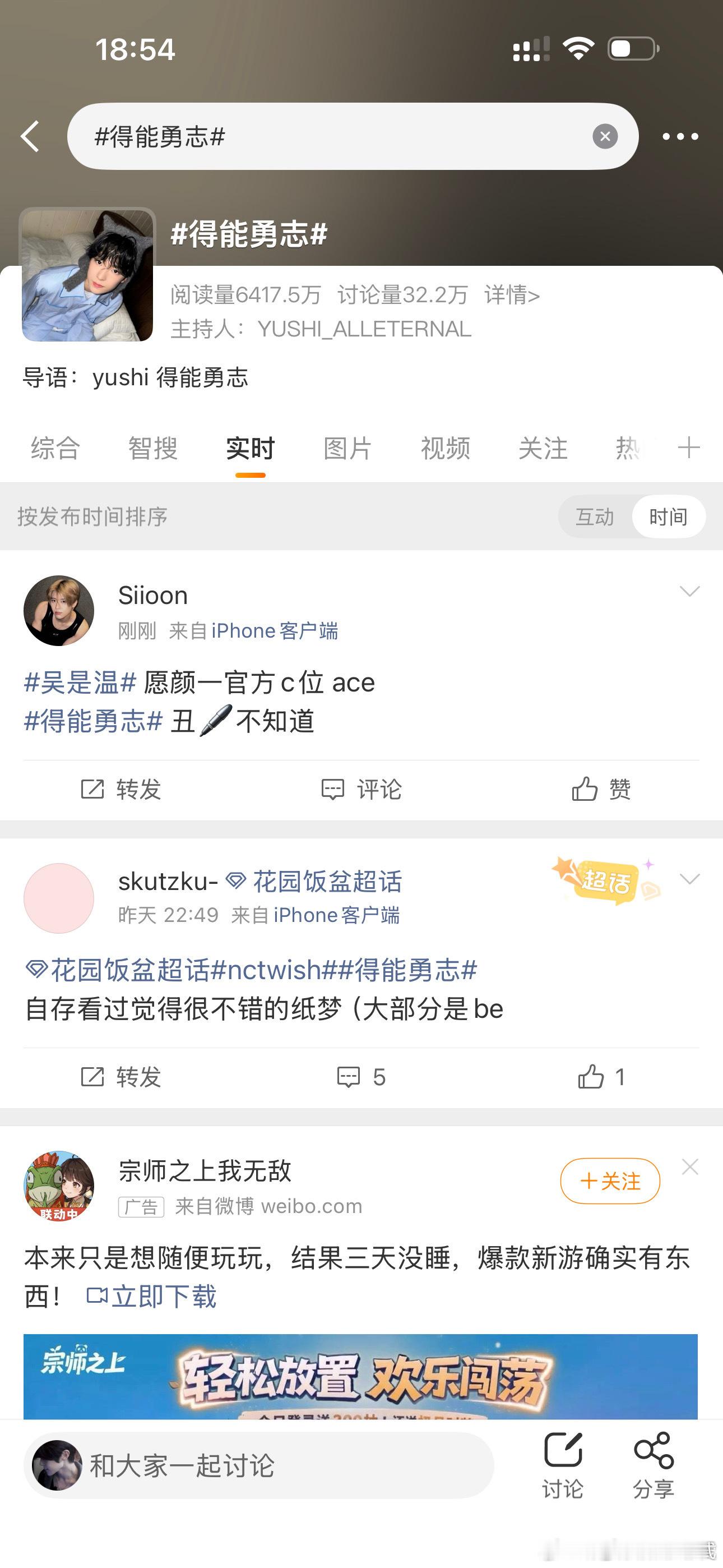Like skutzku-'s post with thumbs-up

601,1077
